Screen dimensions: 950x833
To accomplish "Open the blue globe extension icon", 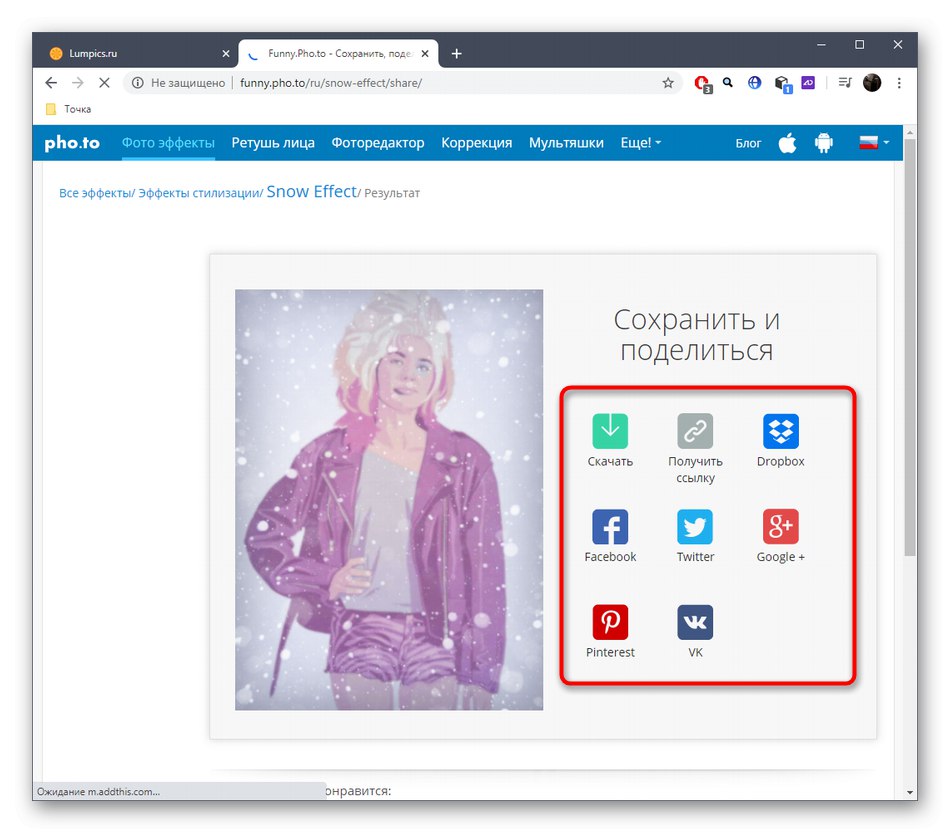I will [754, 82].
